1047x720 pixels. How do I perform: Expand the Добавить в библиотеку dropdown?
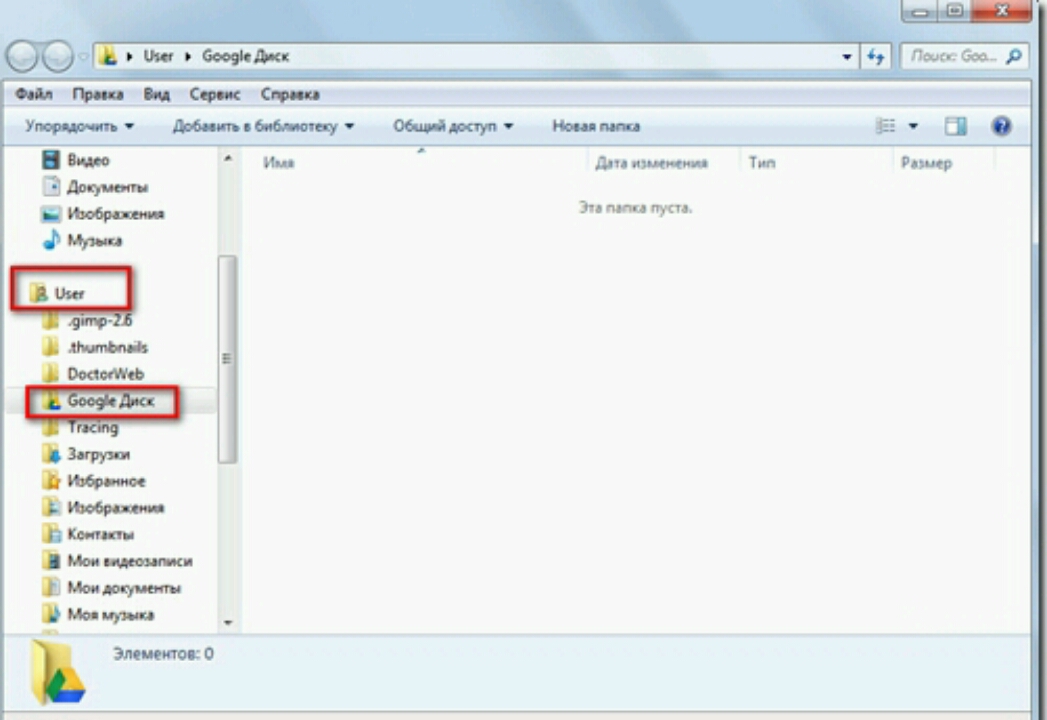[263, 126]
